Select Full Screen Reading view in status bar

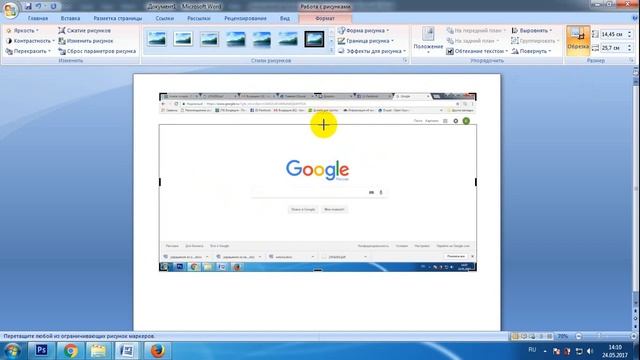click(x=524, y=336)
